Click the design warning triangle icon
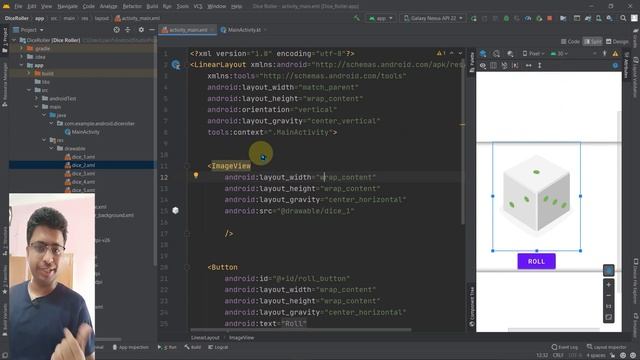The image size is (640, 360). (x=615, y=53)
